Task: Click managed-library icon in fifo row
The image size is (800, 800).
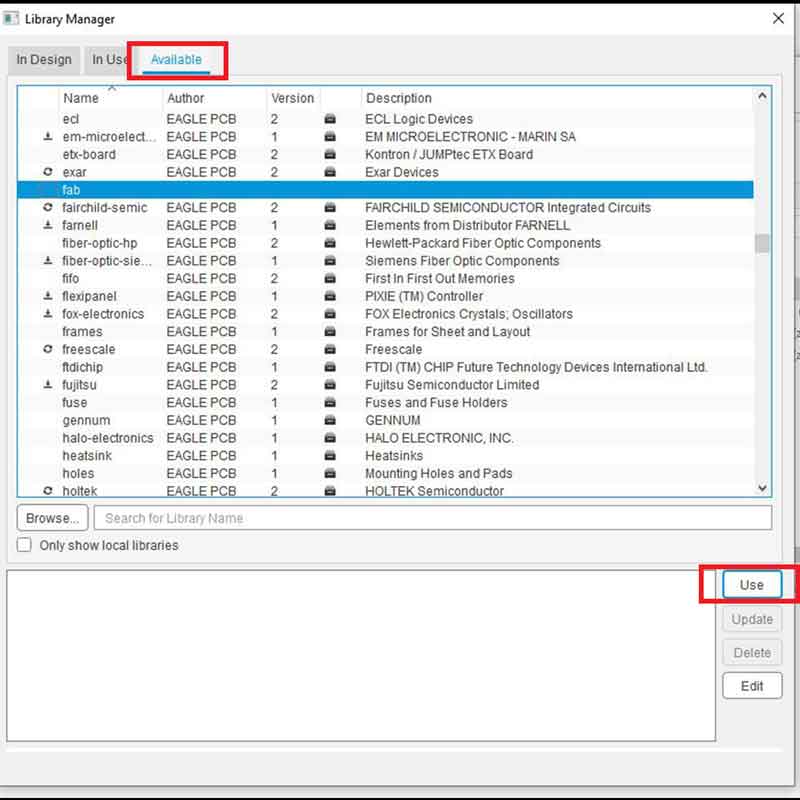Action: [330, 279]
